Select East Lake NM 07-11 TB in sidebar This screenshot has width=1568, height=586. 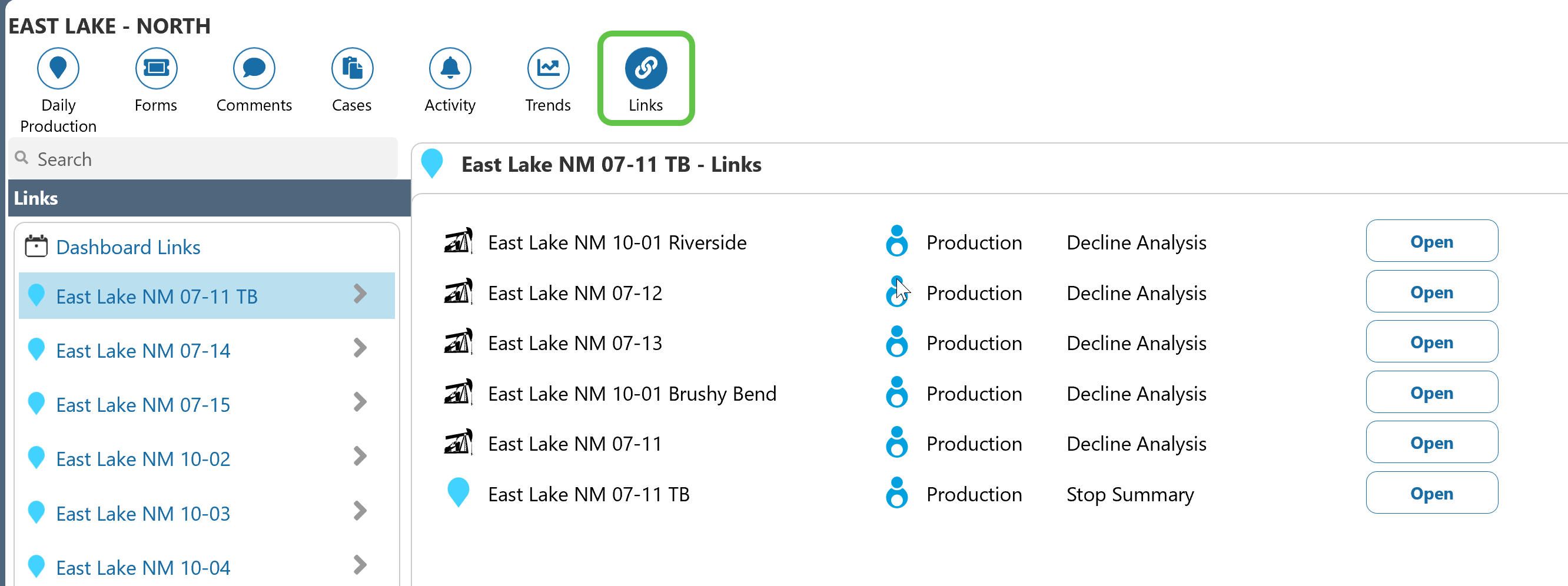pyautogui.click(x=157, y=297)
